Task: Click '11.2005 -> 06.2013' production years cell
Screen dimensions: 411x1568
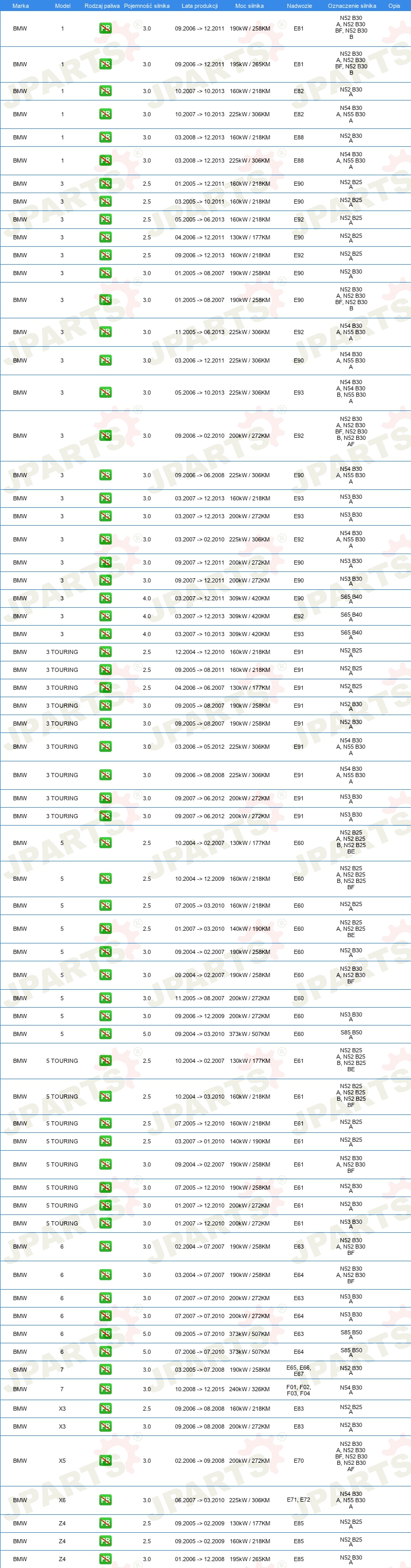Action: pos(199,331)
